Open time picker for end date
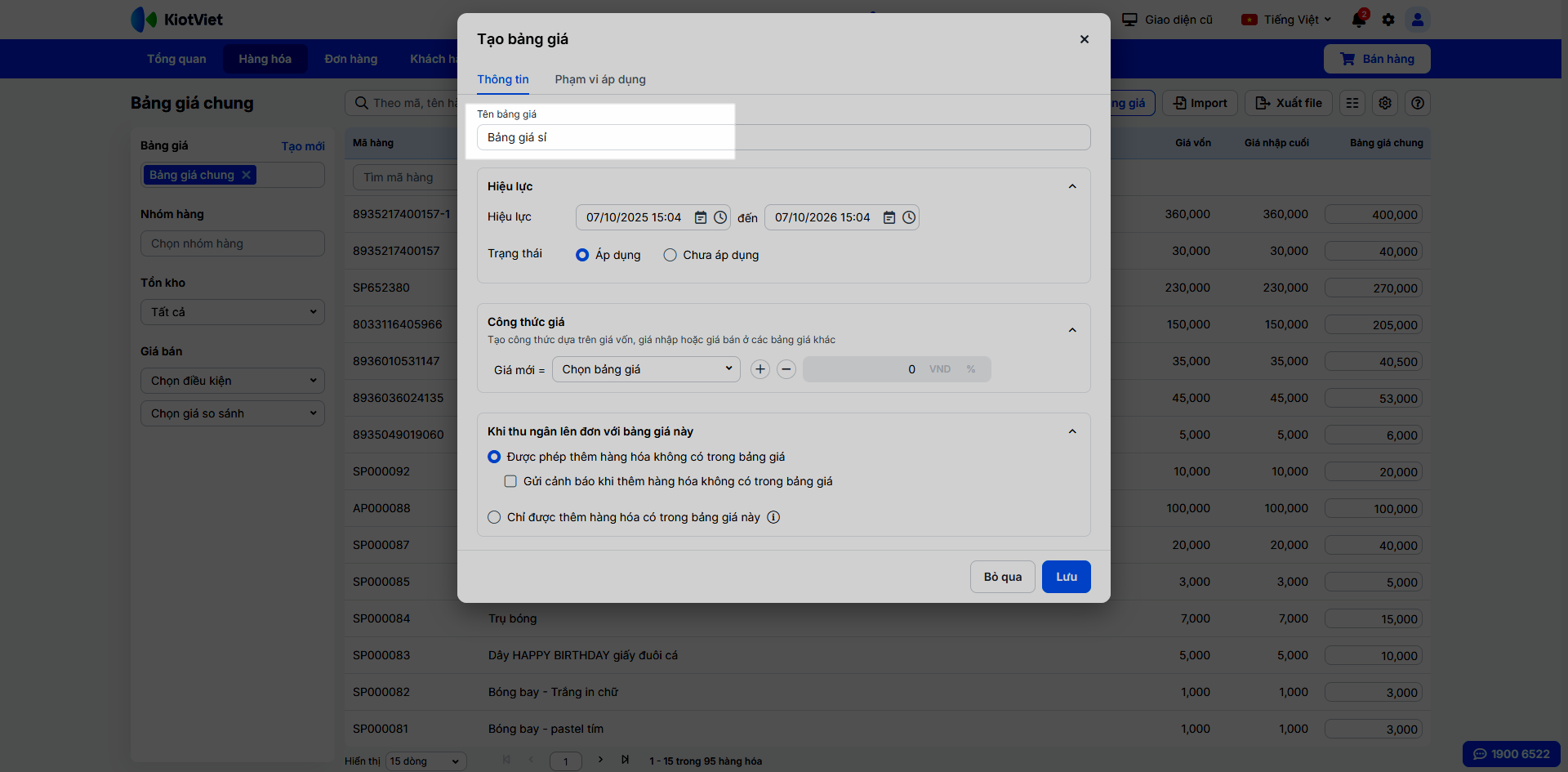 click(x=909, y=217)
